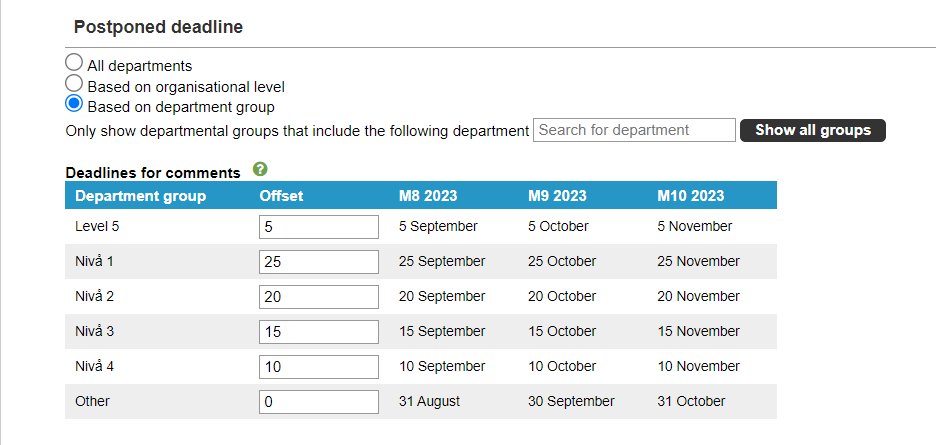Click the M8 2023 column header
The image size is (936, 445).
click(428, 196)
